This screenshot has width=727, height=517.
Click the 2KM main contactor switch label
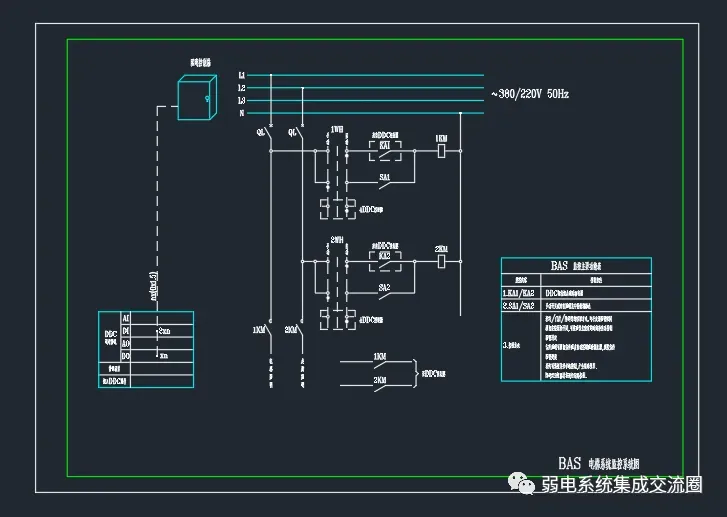pos(291,330)
